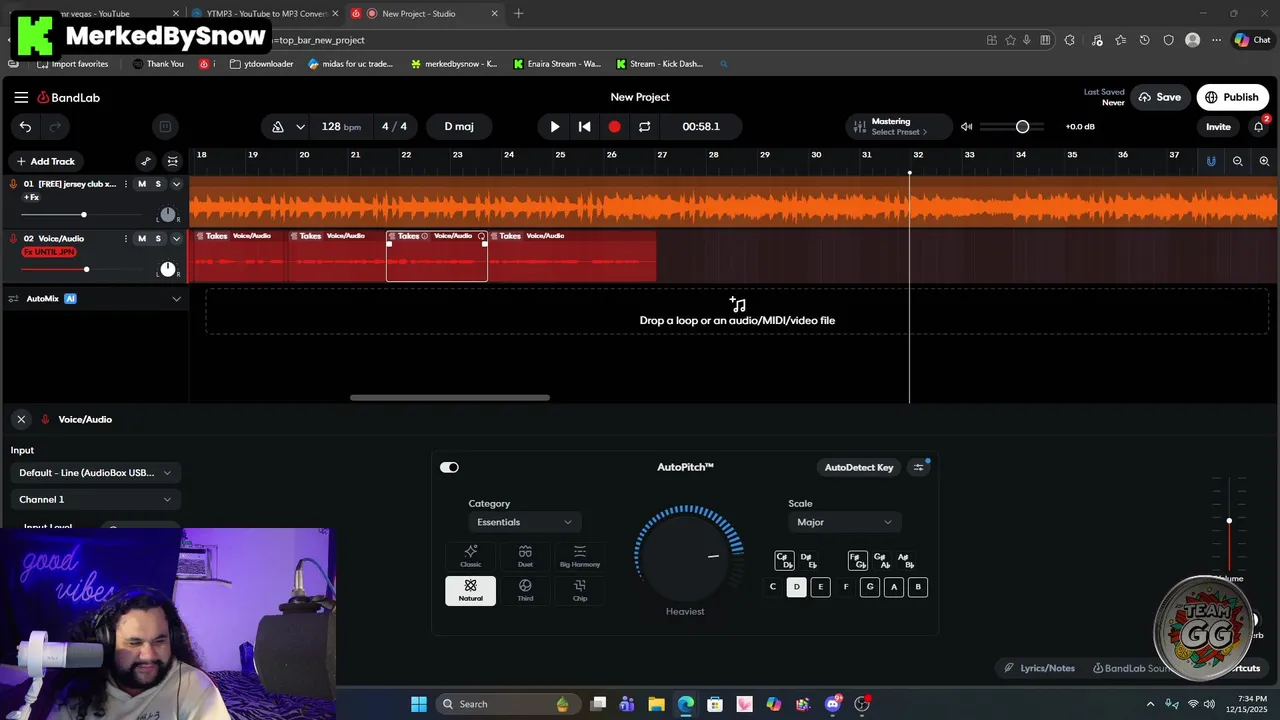The image size is (1280, 720).
Task: Select the Natural AutoPitch preset
Action: (470, 590)
